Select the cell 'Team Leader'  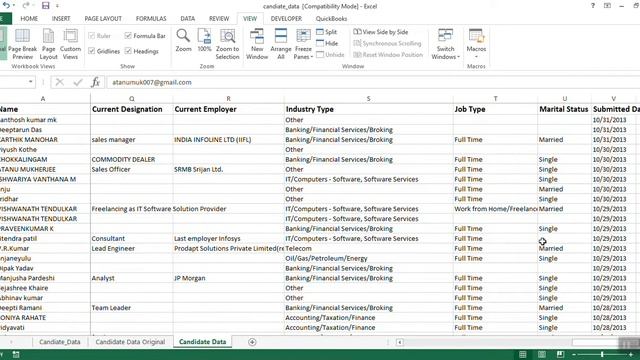point(131,308)
